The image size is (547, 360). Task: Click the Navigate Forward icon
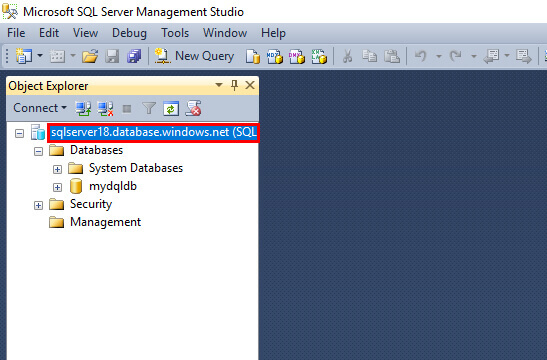click(x=524, y=56)
